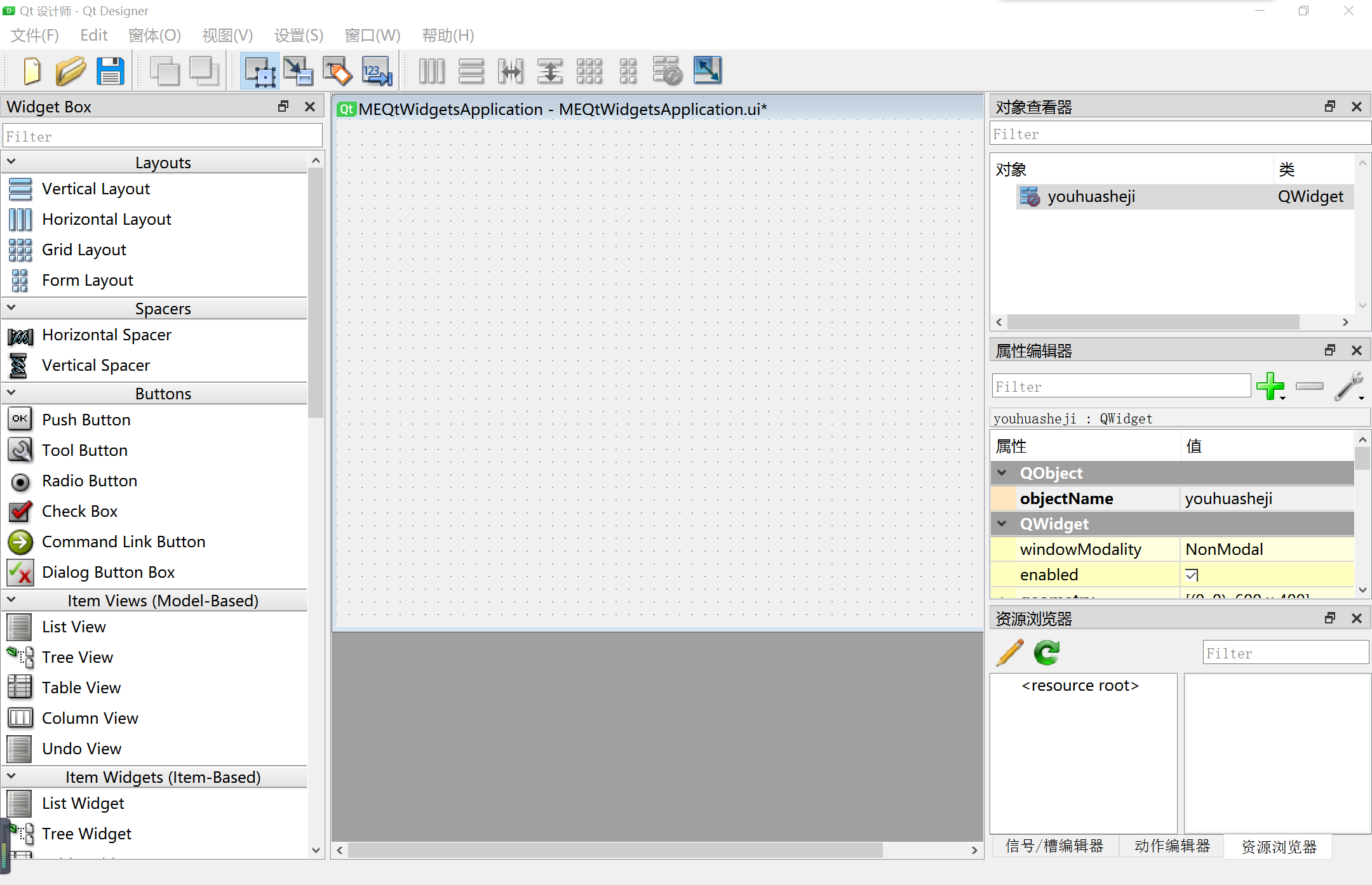The height and width of the screenshot is (885, 1372).
Task: Activate the Edit Tab Order mode
Action: 377,70
